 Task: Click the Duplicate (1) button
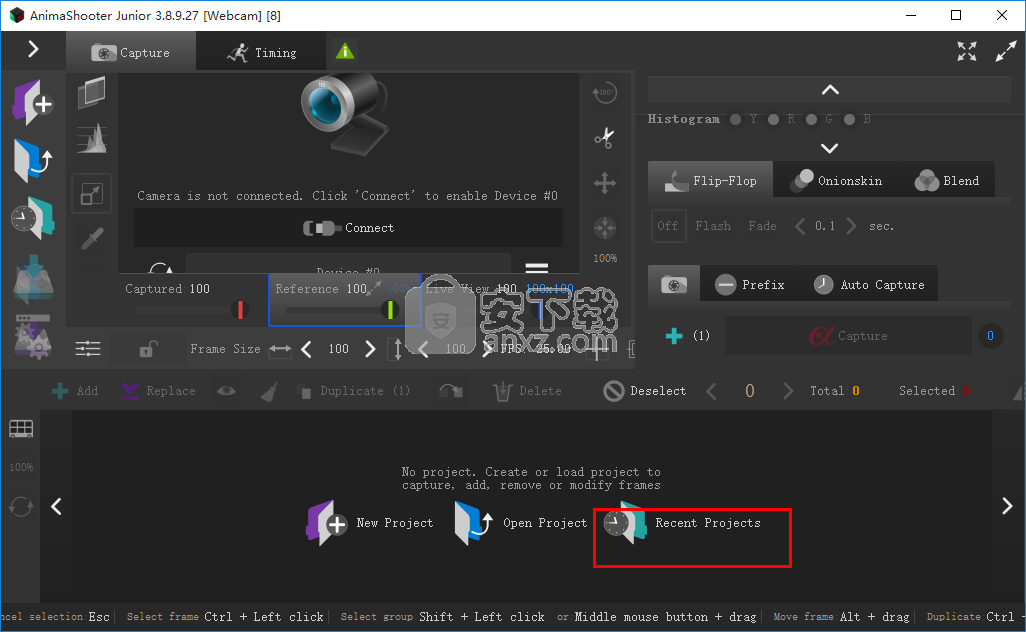click(x=354, y=391)
